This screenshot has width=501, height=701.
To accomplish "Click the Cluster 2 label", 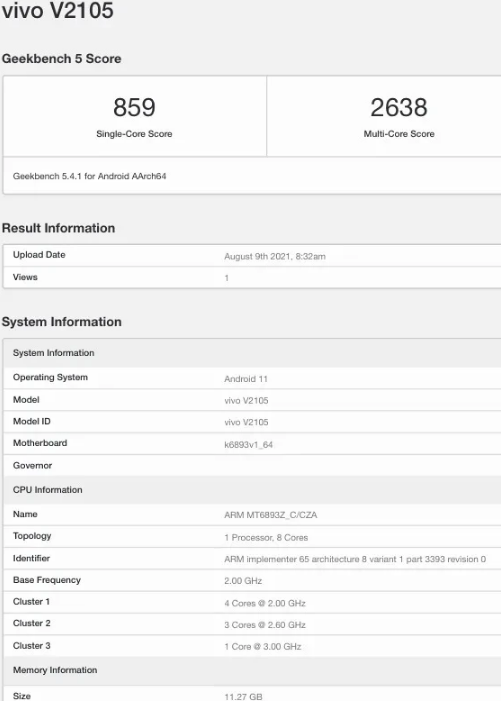I will click(x=31, y=623).
